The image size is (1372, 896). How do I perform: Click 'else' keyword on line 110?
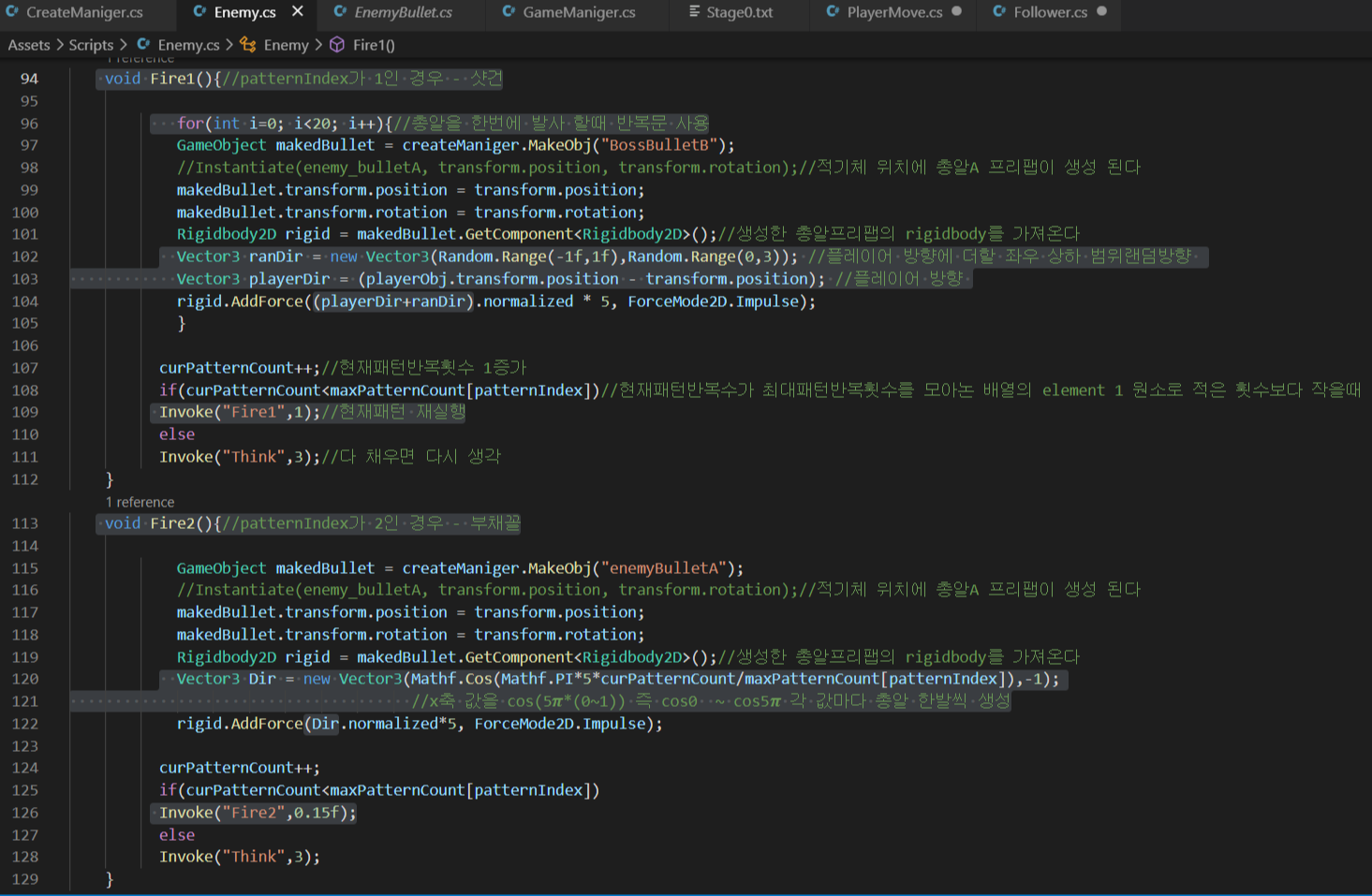(x=177, y=434)
